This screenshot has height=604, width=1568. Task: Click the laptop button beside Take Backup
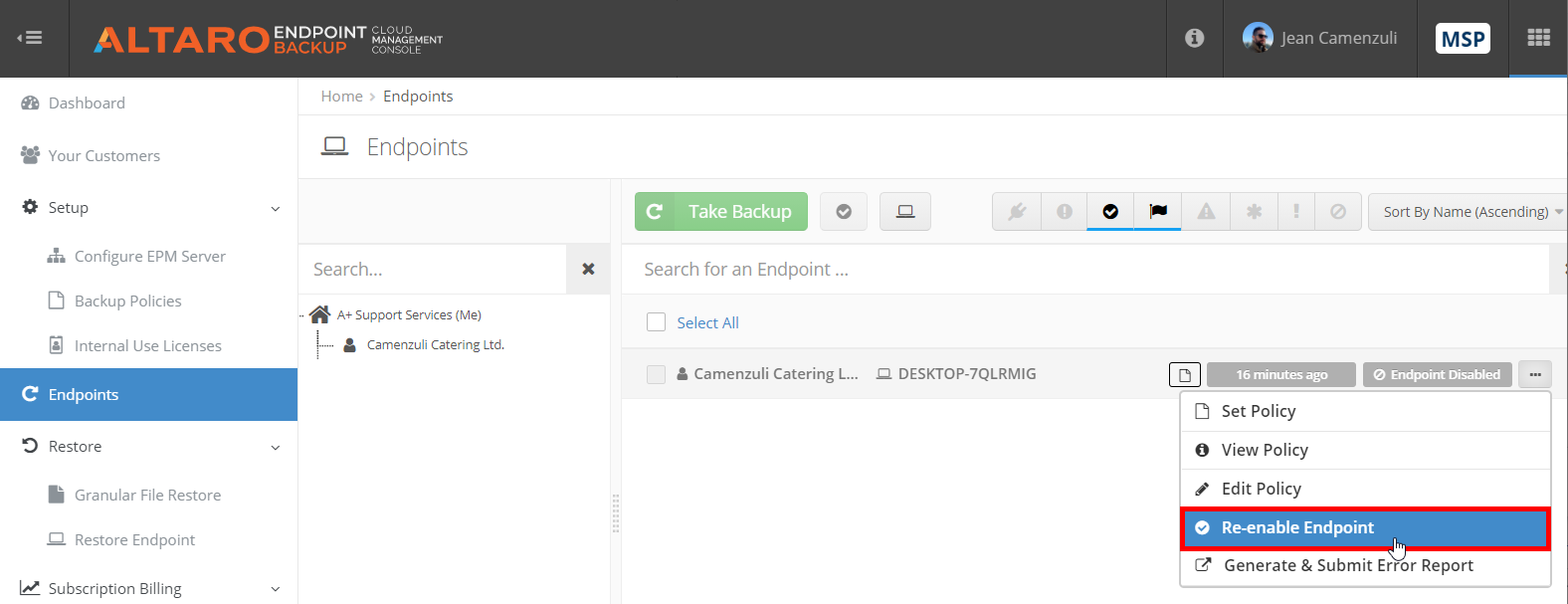[905, 211]
